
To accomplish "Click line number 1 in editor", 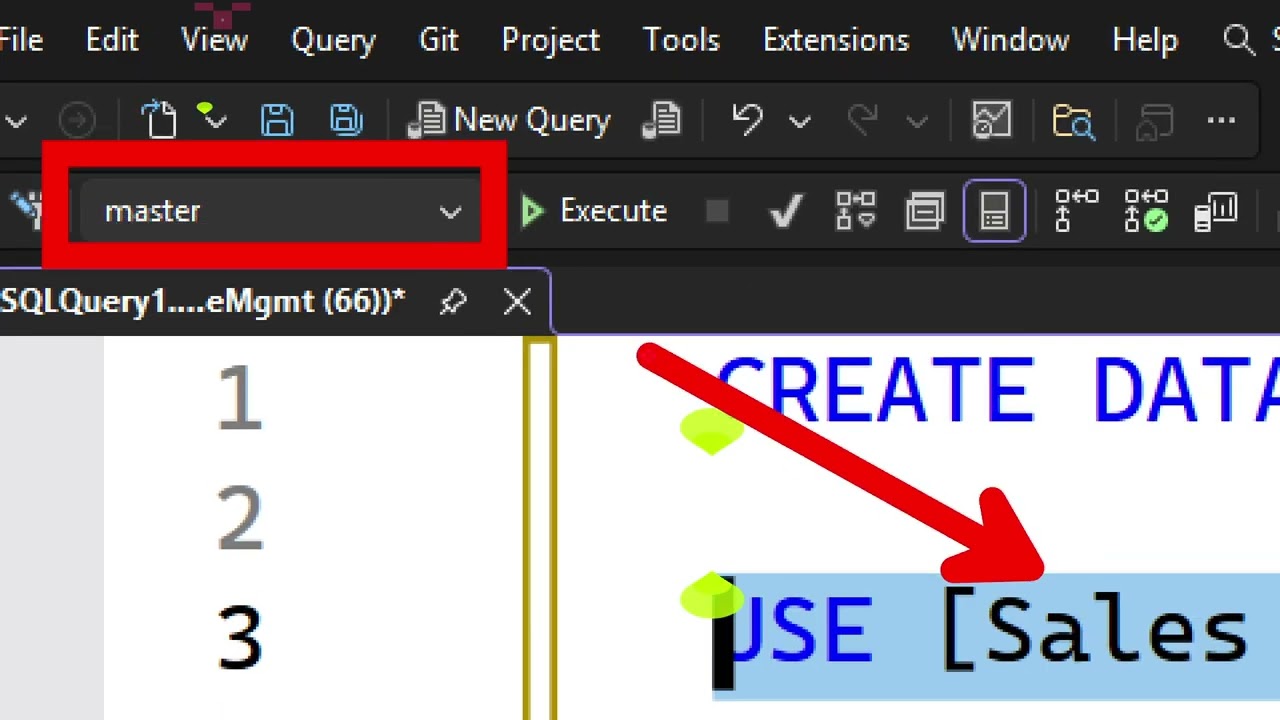I will [240, 398].
